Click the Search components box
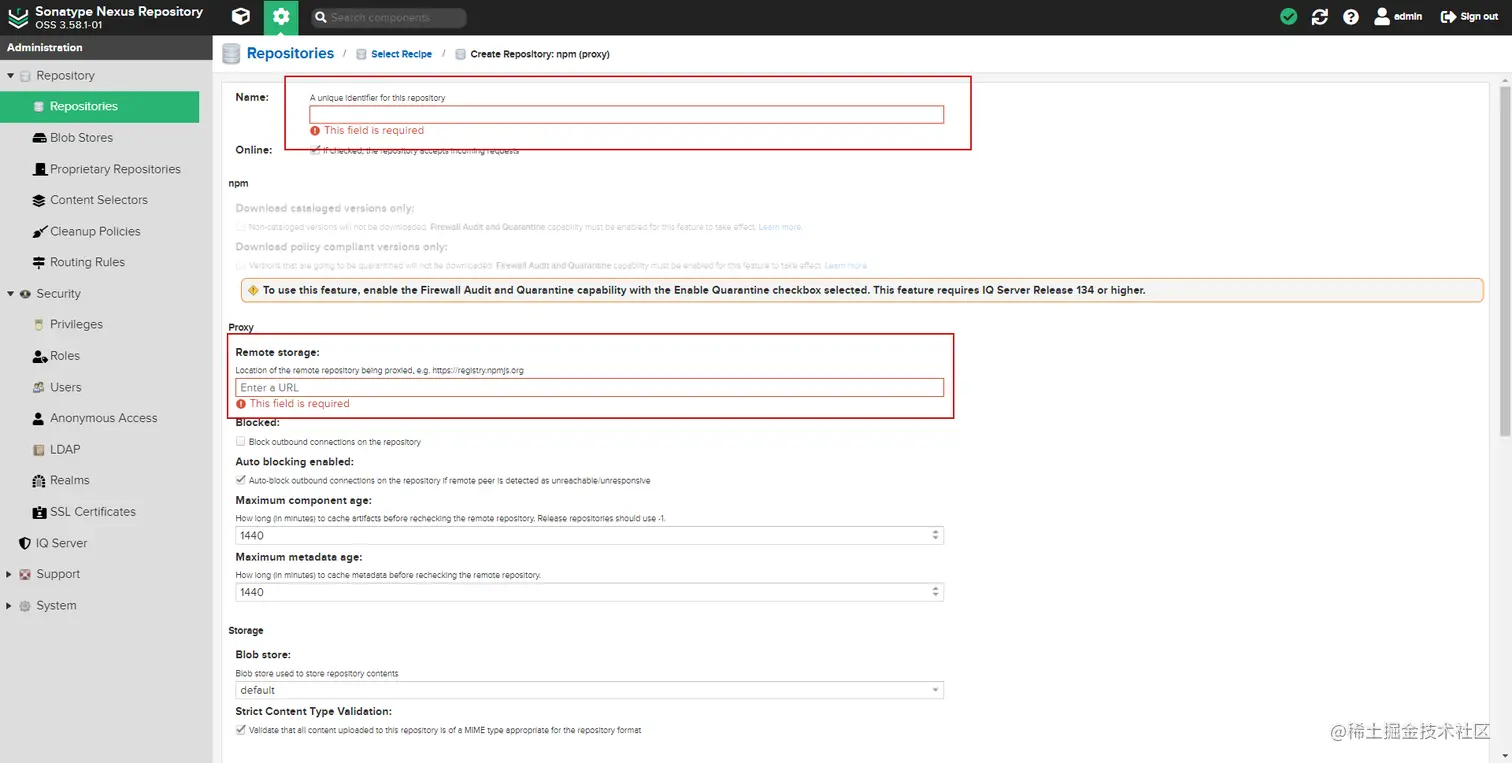This screenshot has height=763, width=1512. 387,17
